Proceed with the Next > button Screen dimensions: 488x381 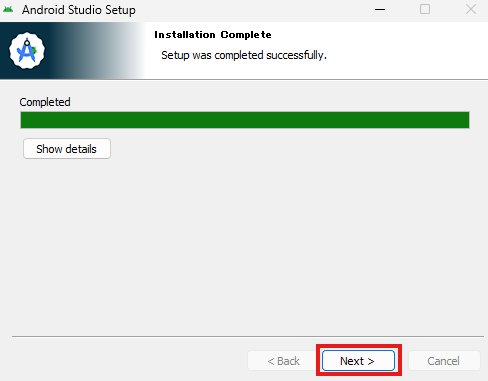(x=358, y=361)
